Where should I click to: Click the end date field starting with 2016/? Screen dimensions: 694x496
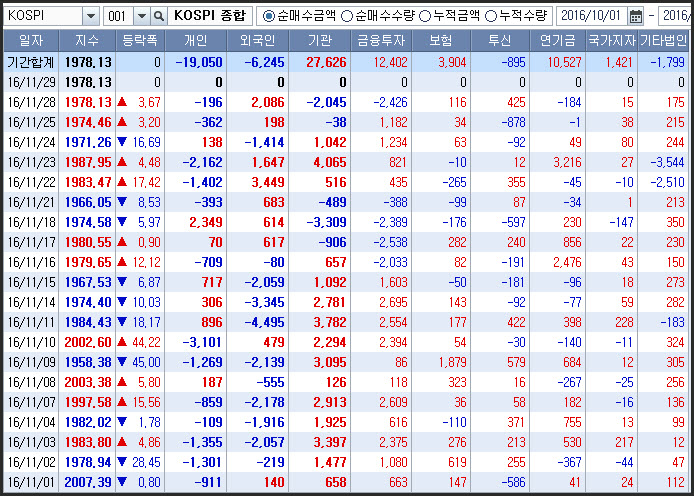[676, 16]
